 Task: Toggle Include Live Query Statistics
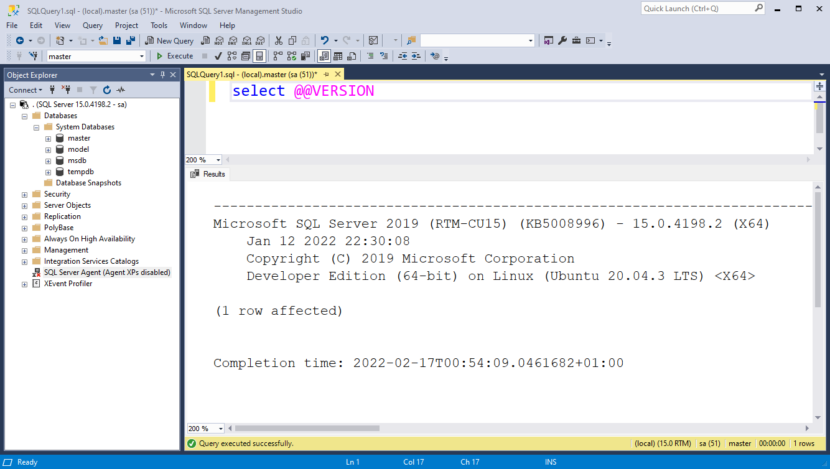click(292, 56)
